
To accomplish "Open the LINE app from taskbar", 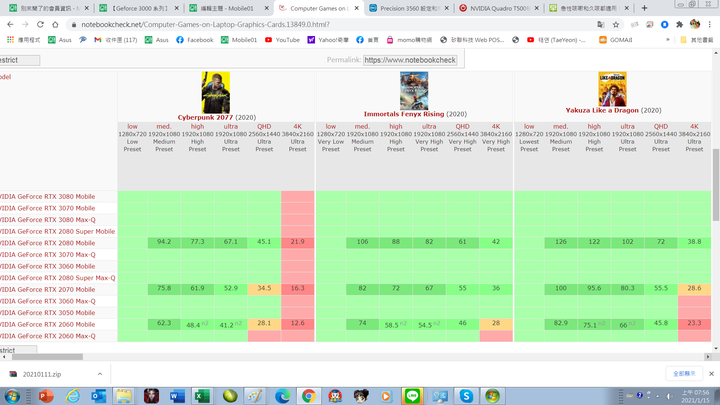I will (412, 396).
